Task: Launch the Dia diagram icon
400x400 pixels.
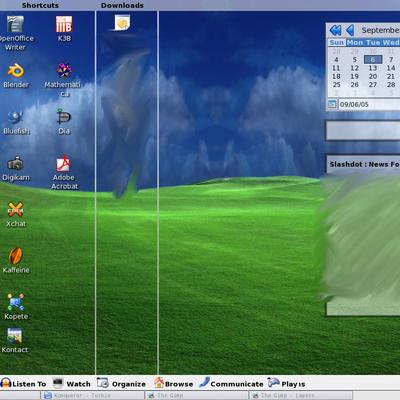Action: 64,117
